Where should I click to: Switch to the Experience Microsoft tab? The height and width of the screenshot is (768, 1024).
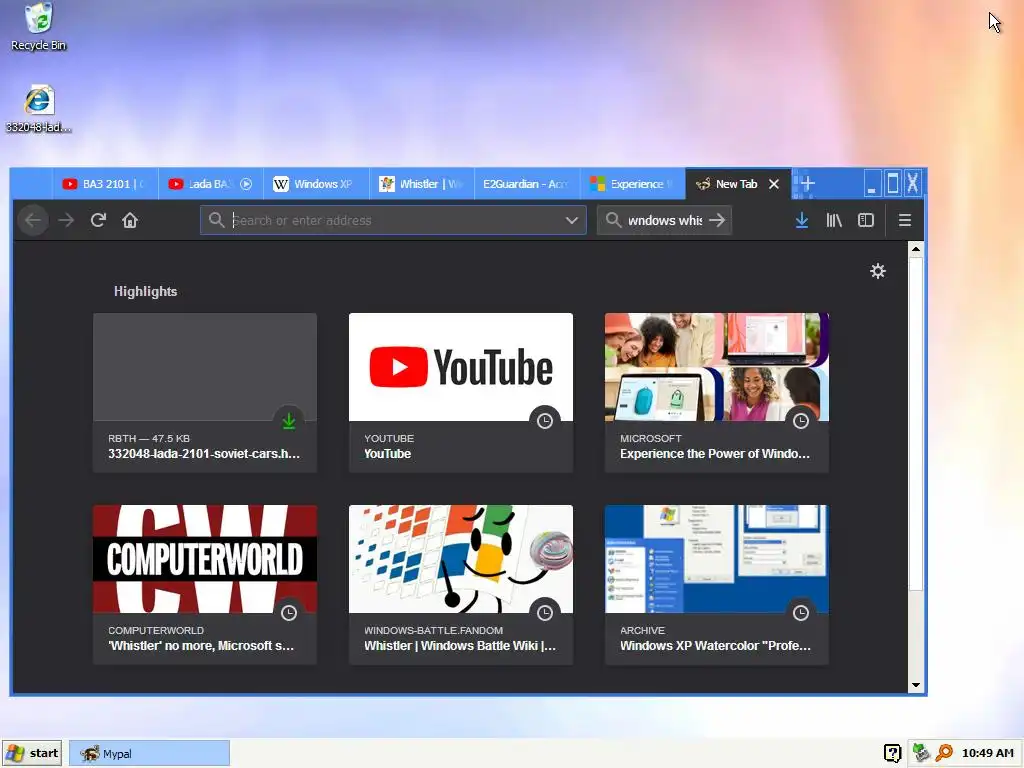coord(633,184)
